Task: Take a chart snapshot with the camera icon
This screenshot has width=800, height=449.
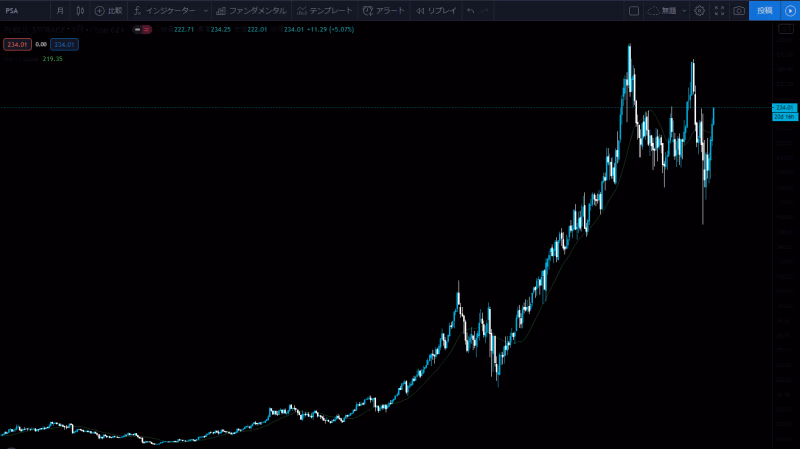Action: coord(738,10)
